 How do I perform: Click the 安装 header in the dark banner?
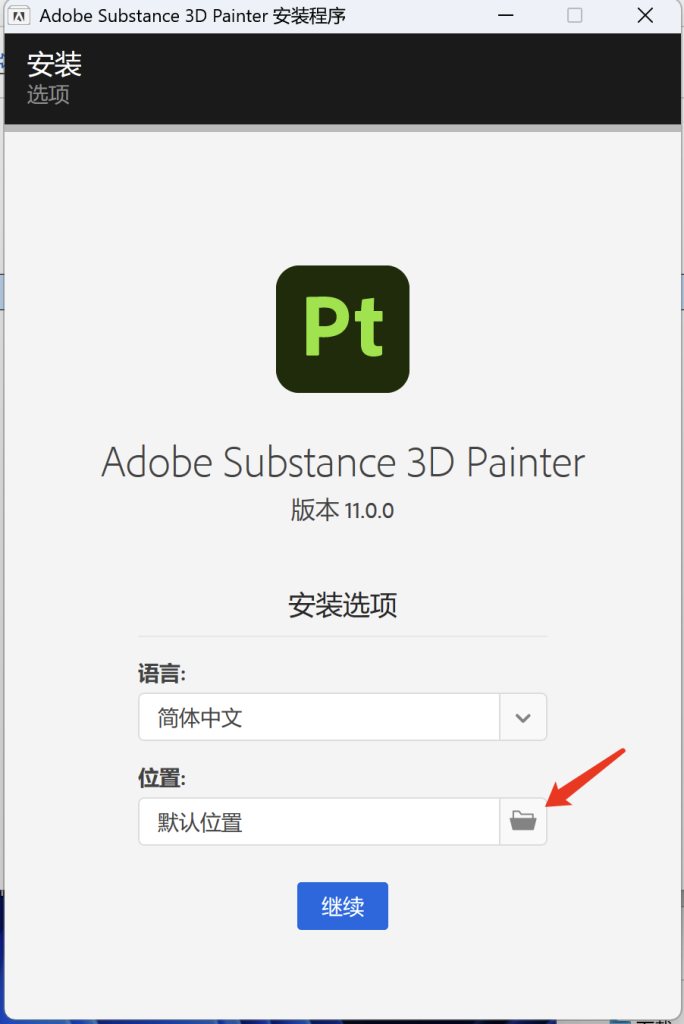[x=54, y=65]
